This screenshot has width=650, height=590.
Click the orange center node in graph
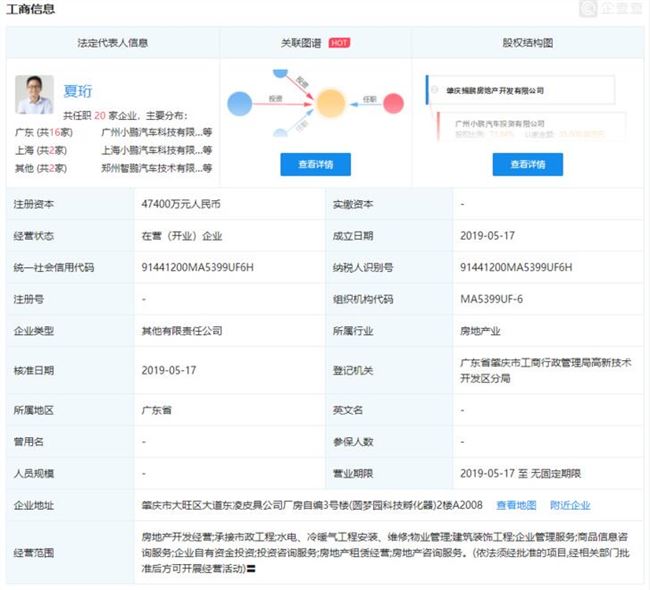pyautogui.click(x=331, y=103)
